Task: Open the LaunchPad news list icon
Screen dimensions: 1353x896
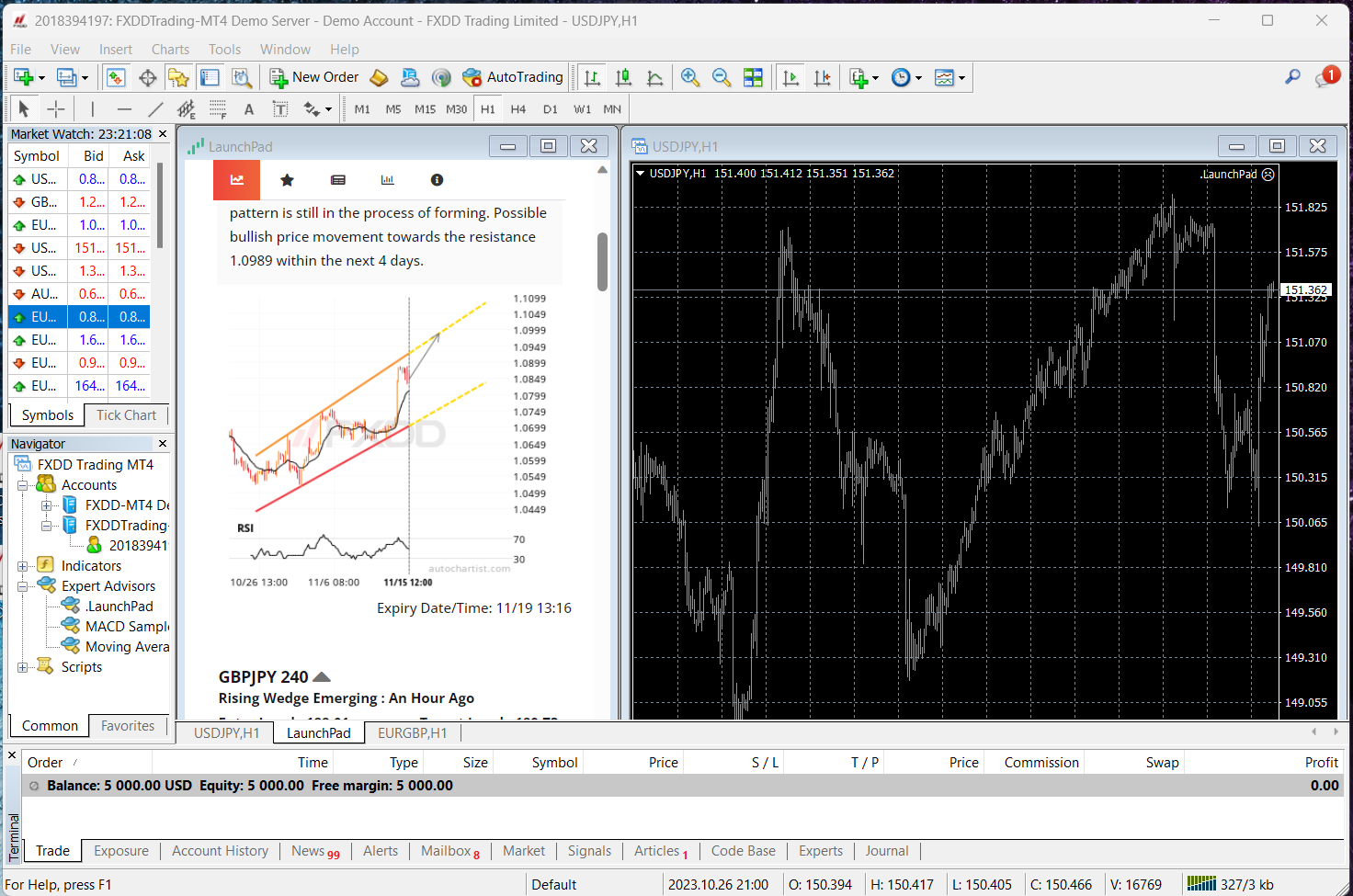Action: click(x=337, y=180)
